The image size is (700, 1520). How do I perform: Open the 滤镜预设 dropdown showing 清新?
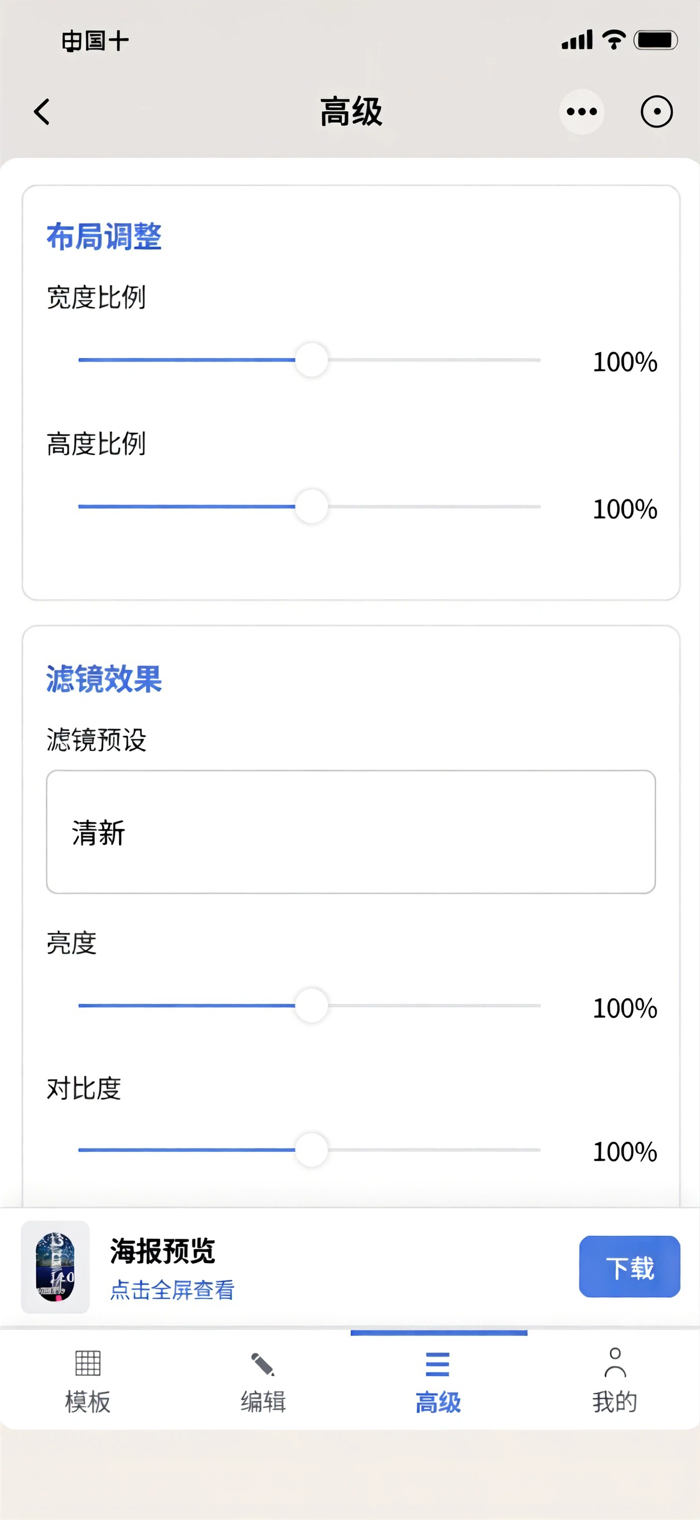point(351,832)
